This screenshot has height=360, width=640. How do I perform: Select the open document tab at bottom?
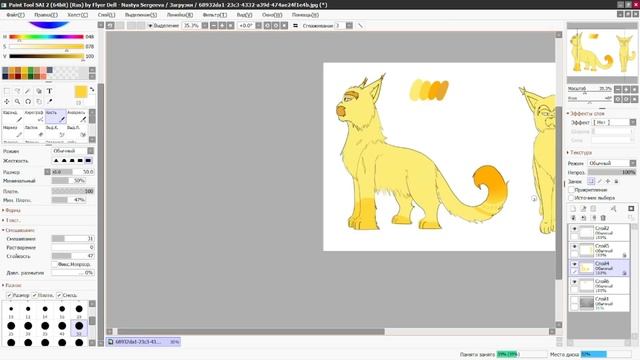point(144,342)
